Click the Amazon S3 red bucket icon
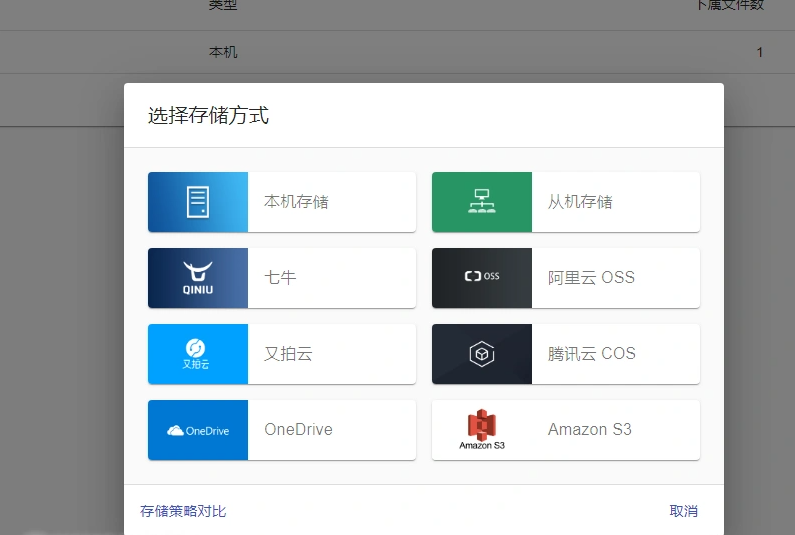 [x=481, y=428]
